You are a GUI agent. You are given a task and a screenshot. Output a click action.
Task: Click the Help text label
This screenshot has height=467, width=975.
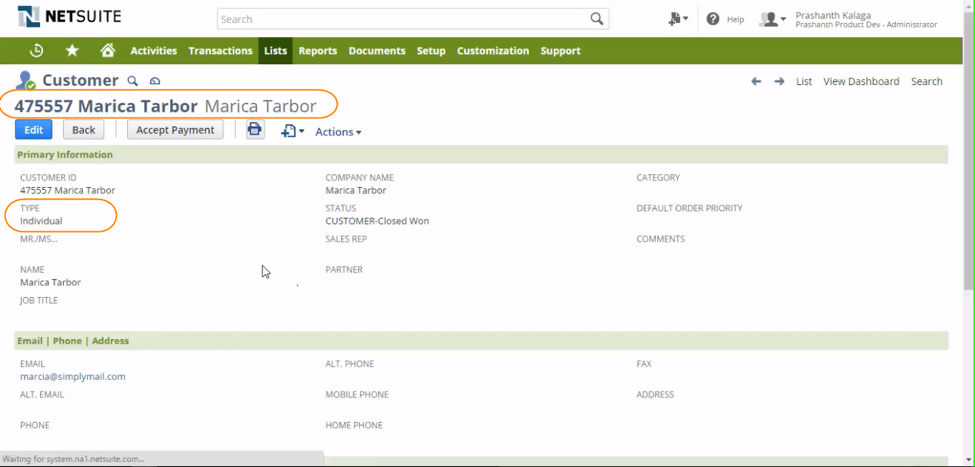click(735, 20)
